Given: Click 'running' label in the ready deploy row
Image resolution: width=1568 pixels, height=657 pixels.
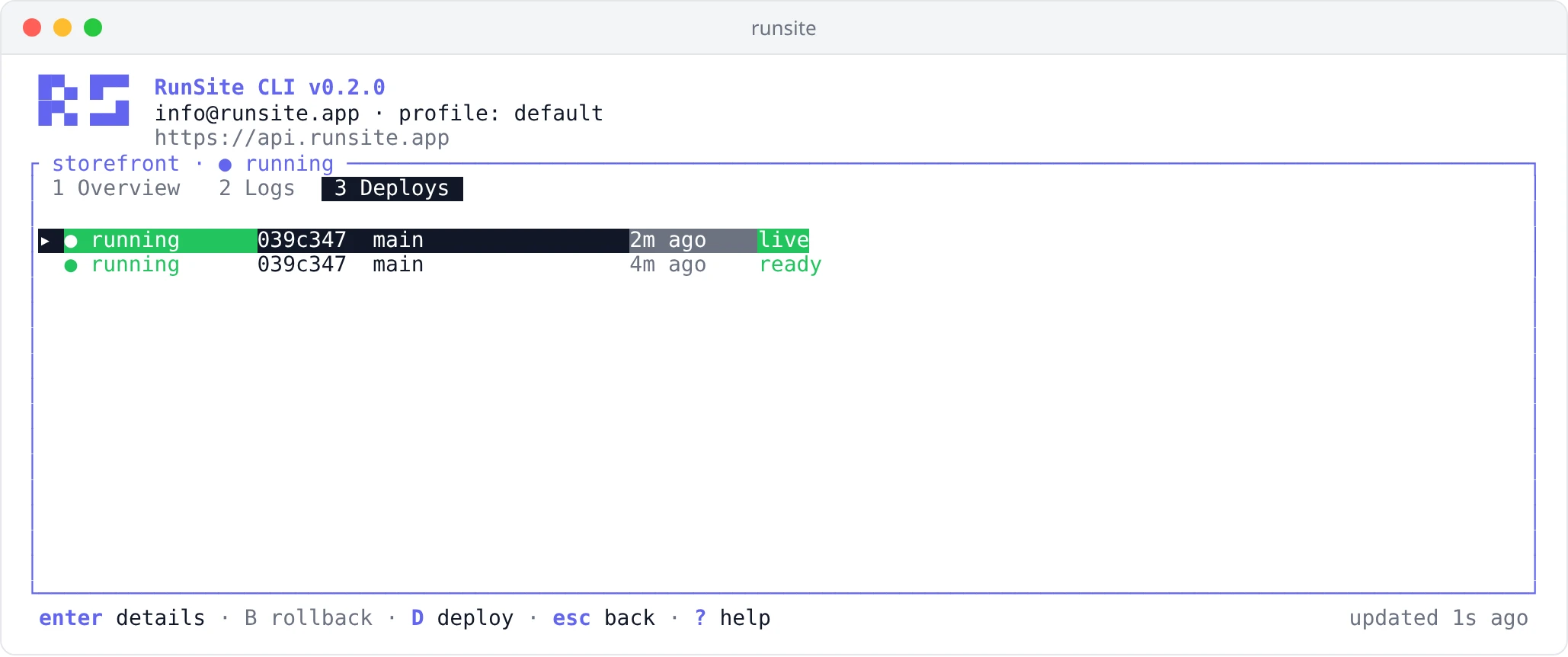Looking at the screenshot, I should [135, 265].
